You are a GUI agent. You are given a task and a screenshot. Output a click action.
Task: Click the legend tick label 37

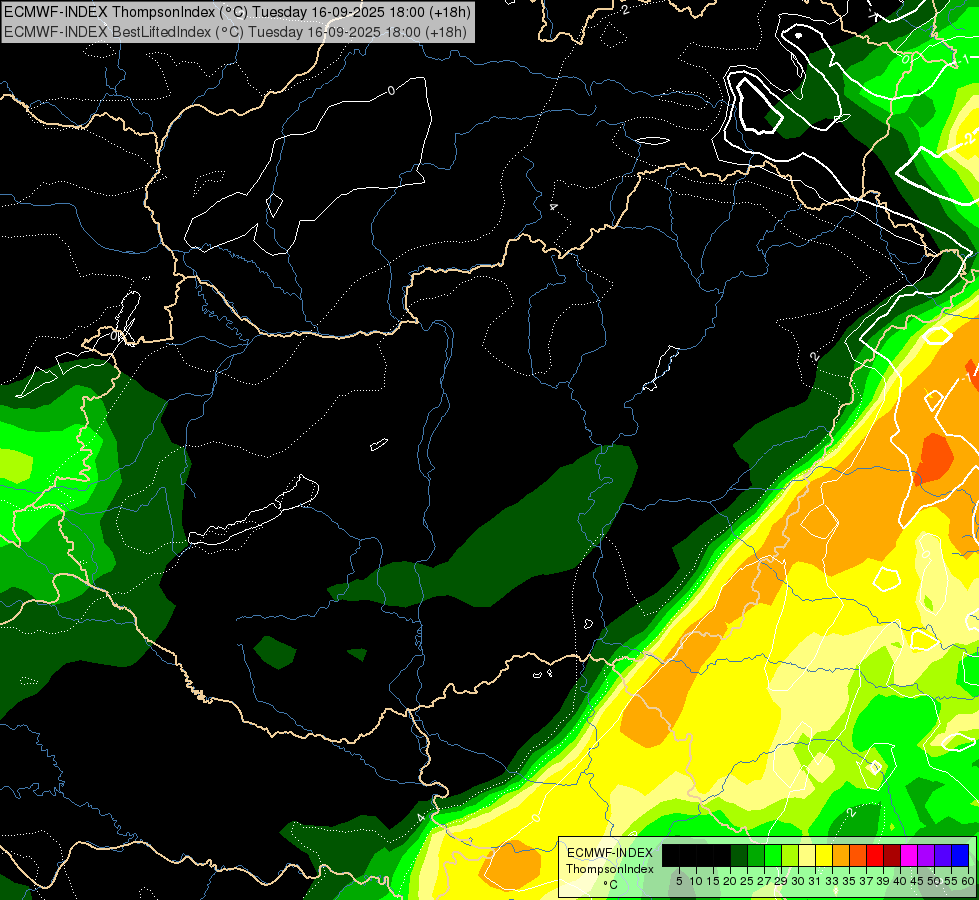point(867,881)
